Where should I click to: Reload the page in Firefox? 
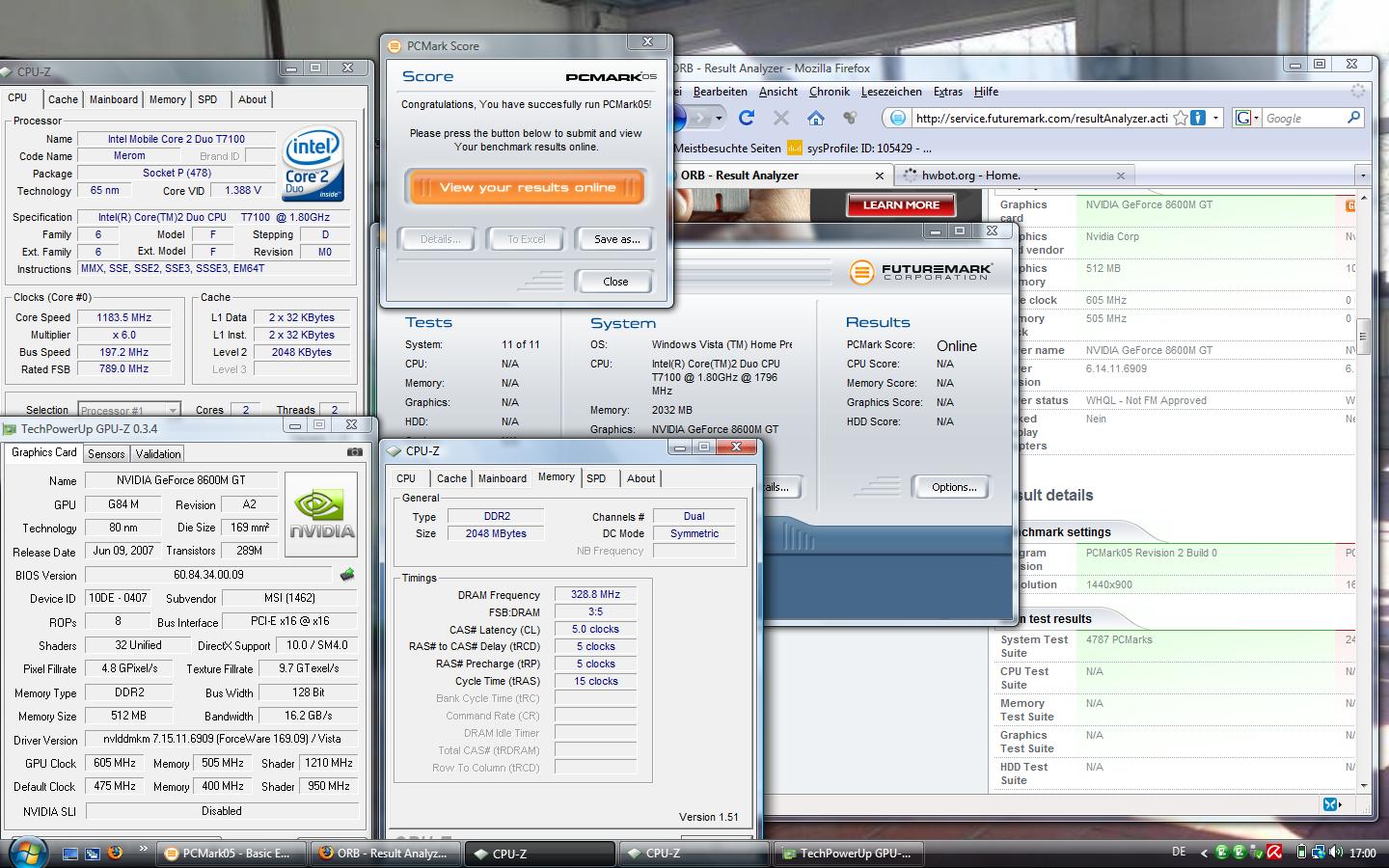coord(746,118)
